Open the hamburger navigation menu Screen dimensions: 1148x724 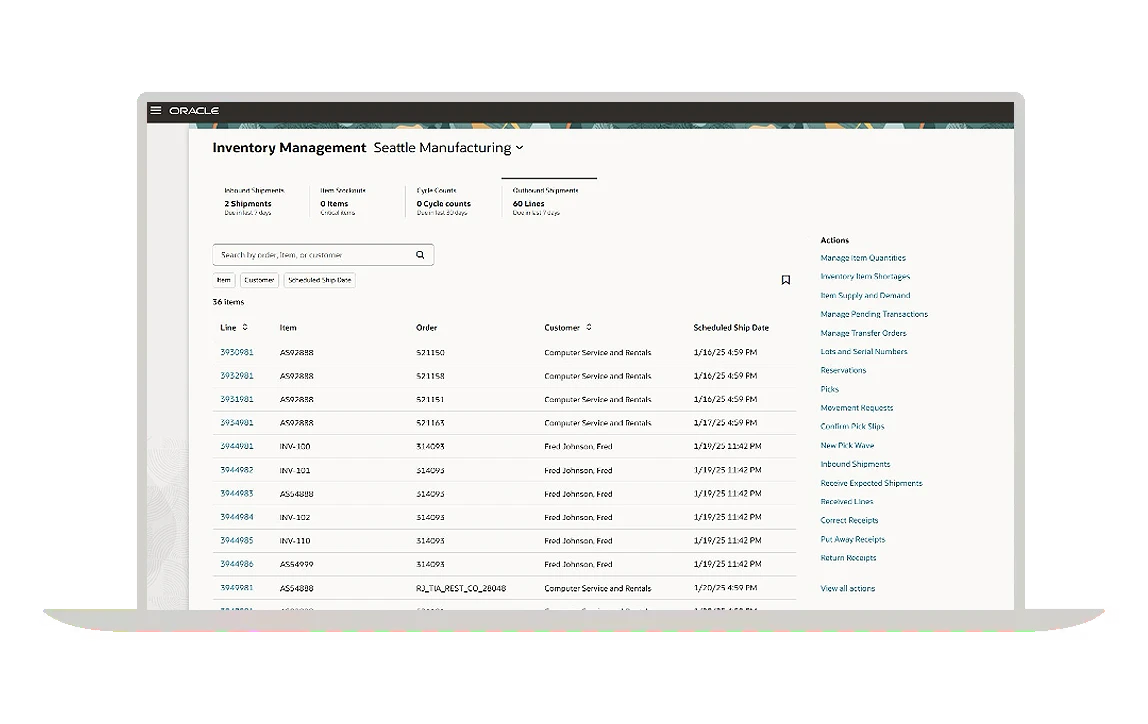pyautogui.click(x=155, y=111)
